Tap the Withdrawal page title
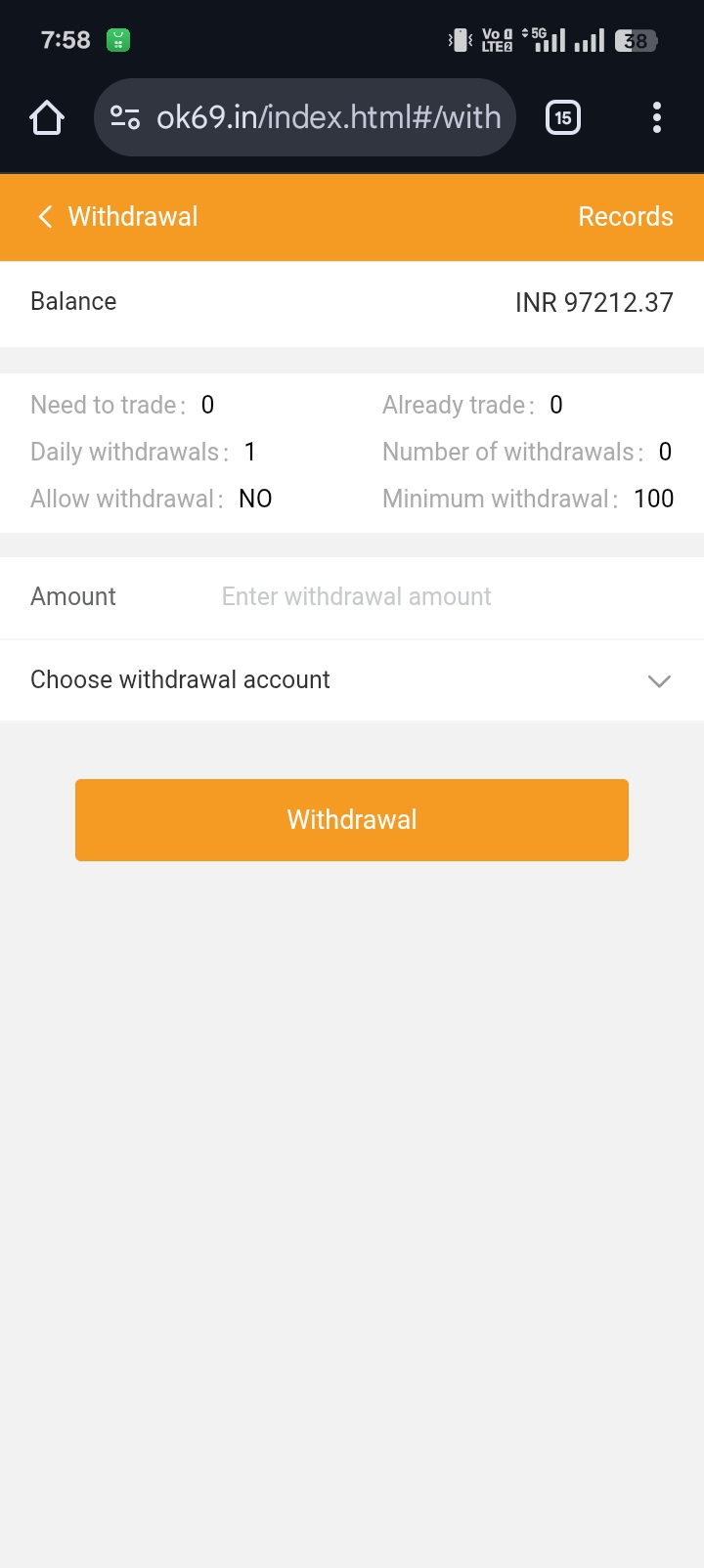 click(x=133, y=216)
